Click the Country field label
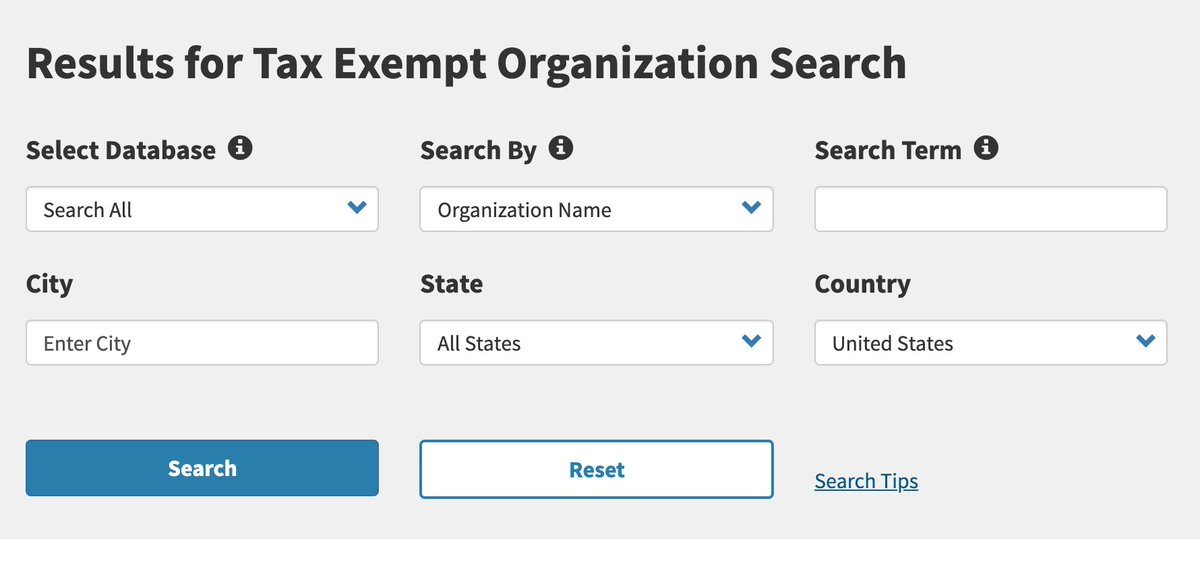The image size is (1200, 561). tap(862, 284)
